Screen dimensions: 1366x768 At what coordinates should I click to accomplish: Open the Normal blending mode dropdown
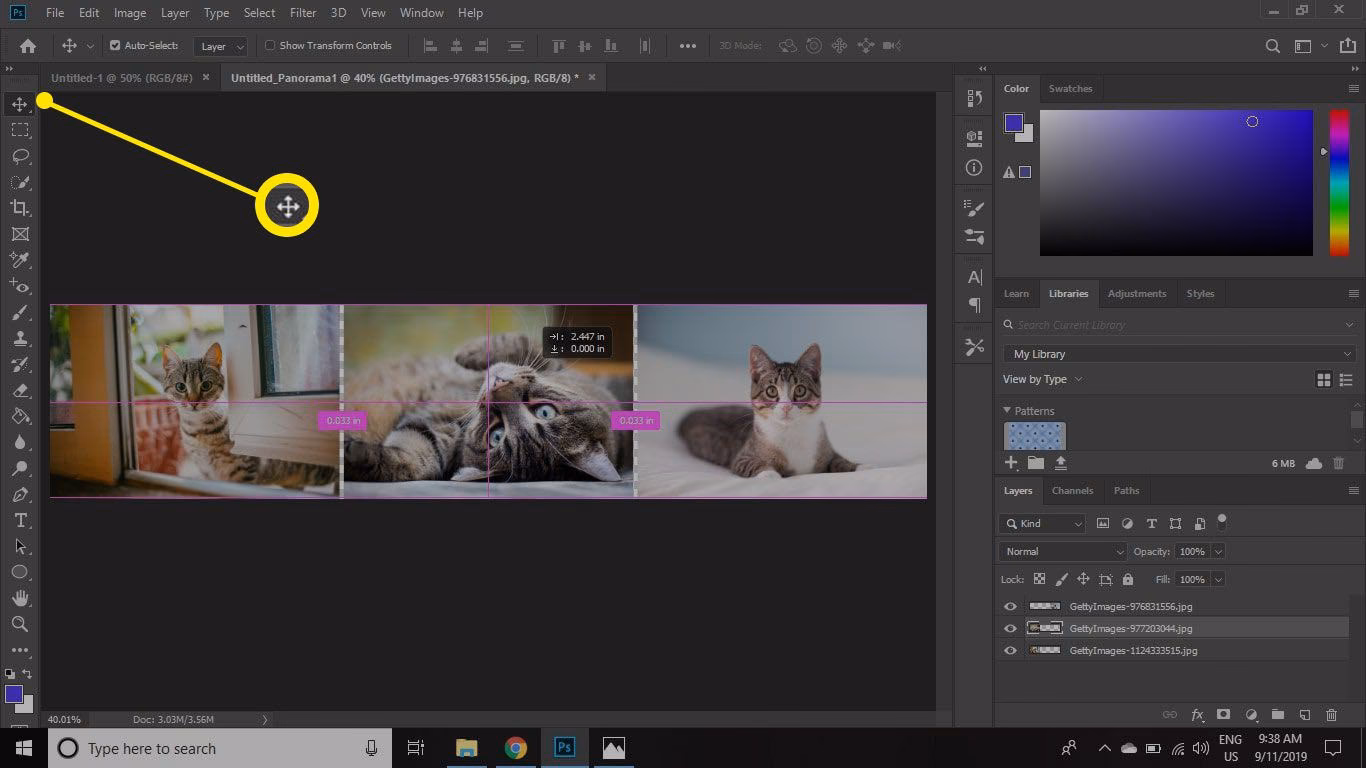coord(1060,551)
